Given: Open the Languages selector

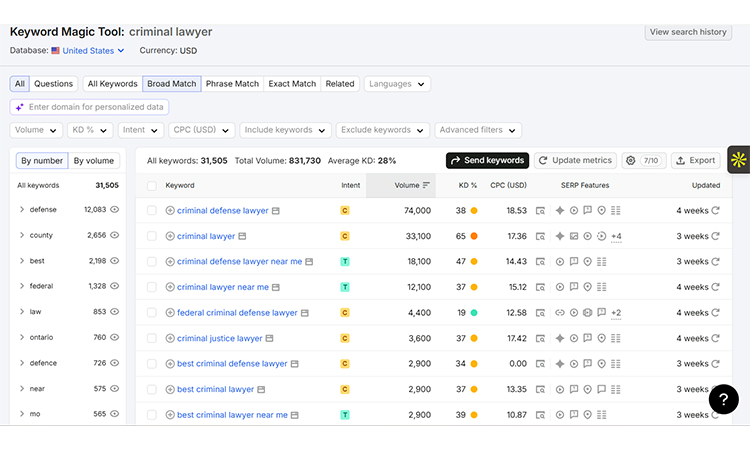Looking at the screenshot, I should 397,84.
